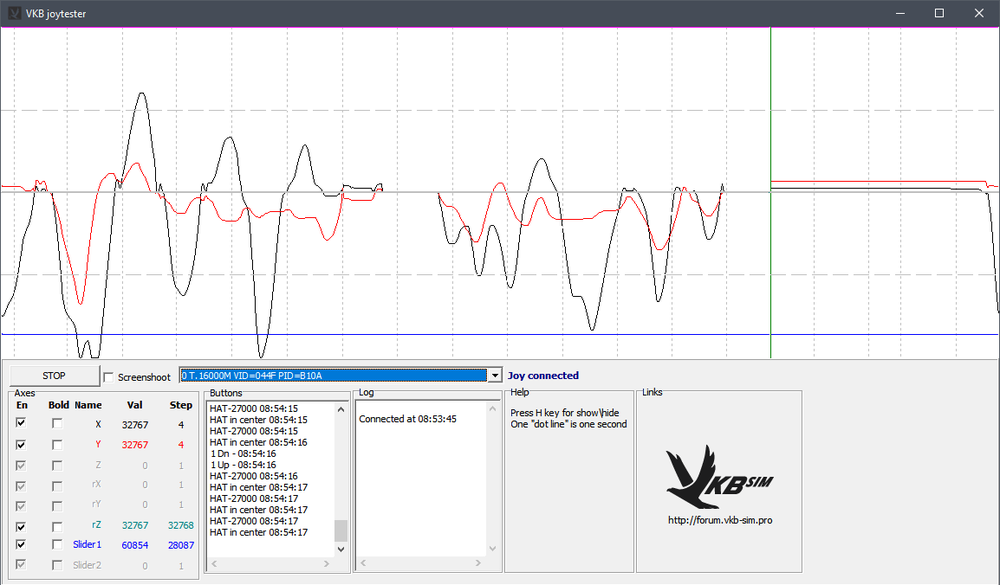1000x585 pixels.
Task: Disable the En checkbox for the X axis
Action: (x=22, y=423)
